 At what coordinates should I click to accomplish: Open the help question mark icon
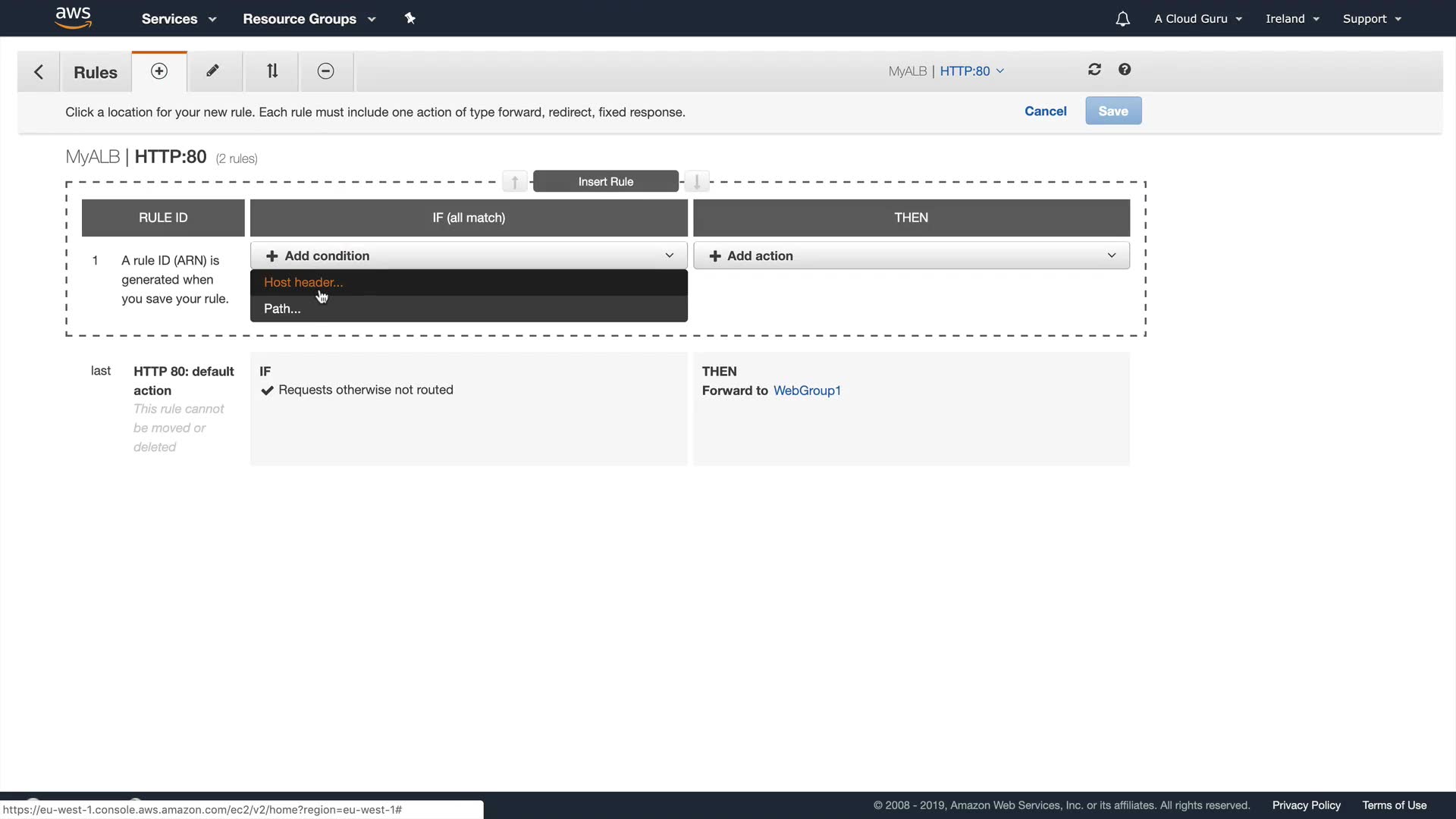click(1125, 70)
